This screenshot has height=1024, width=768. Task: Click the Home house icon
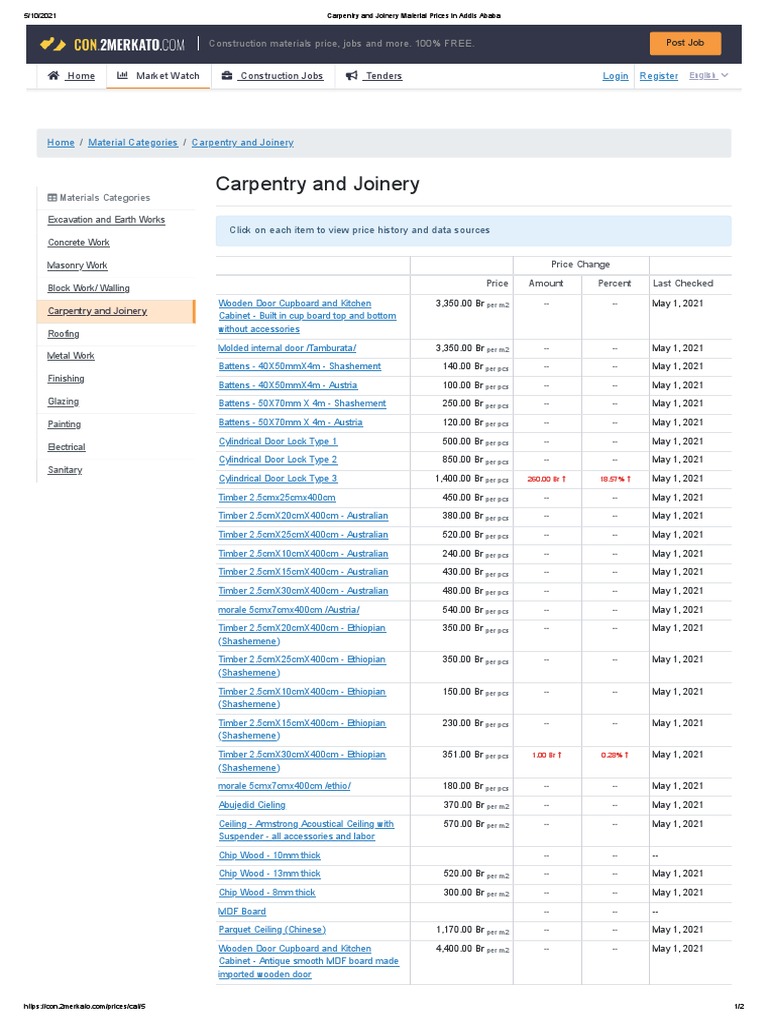[x=54, y=76]
